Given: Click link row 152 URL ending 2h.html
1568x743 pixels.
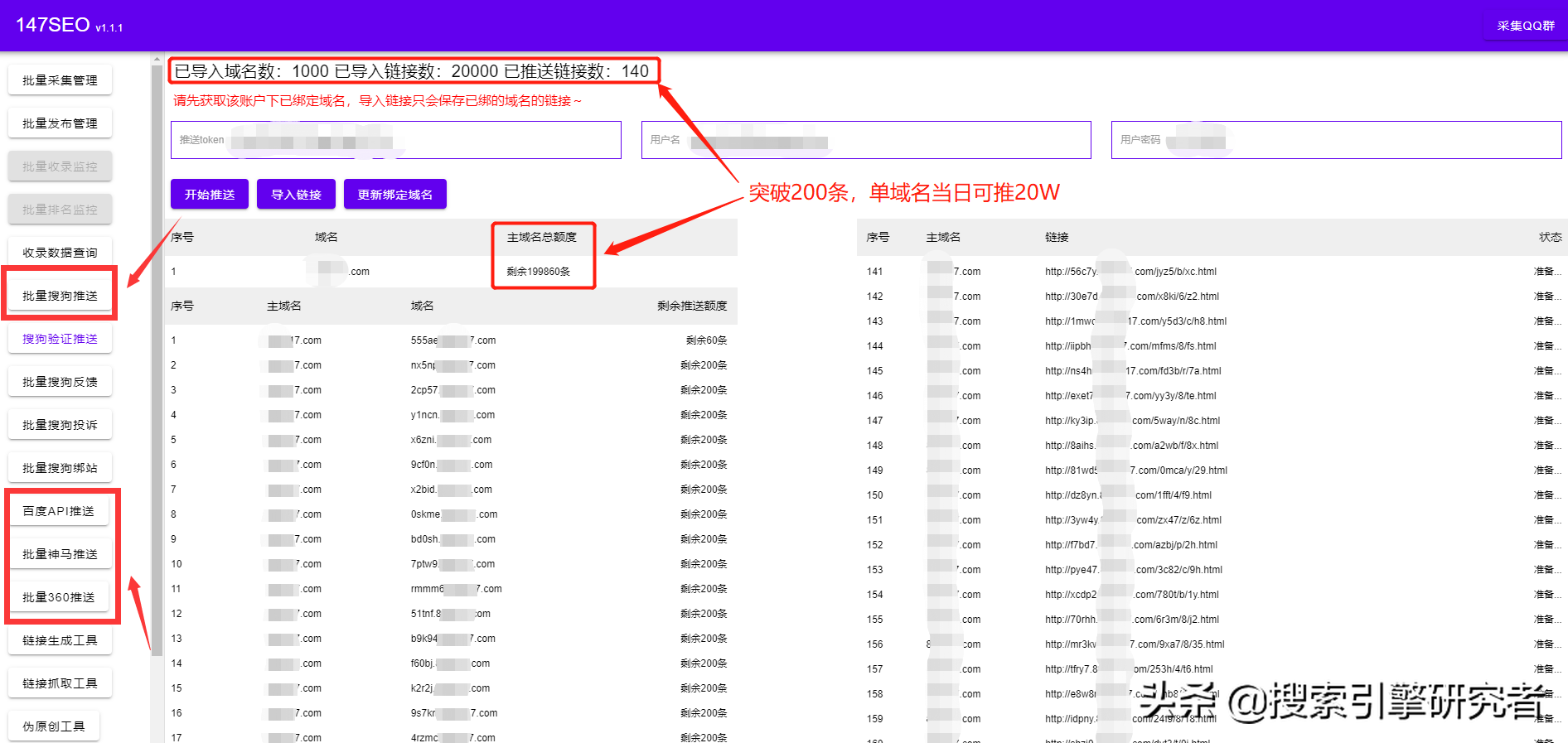Looking at the screenshot, I should pyautogui.click(x=1131, y=545).
